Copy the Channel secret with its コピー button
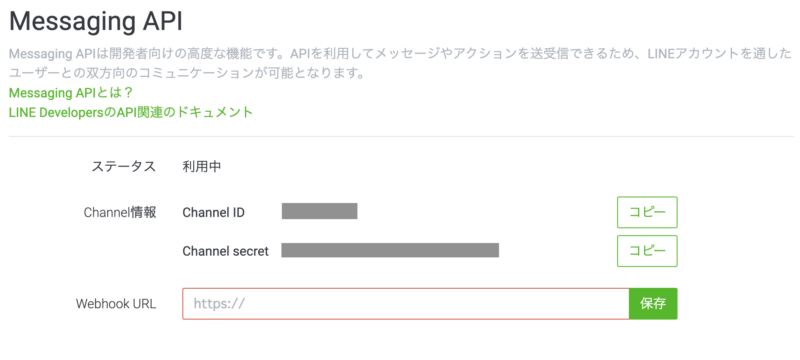The image size is (800, 360). click(647, 251)
